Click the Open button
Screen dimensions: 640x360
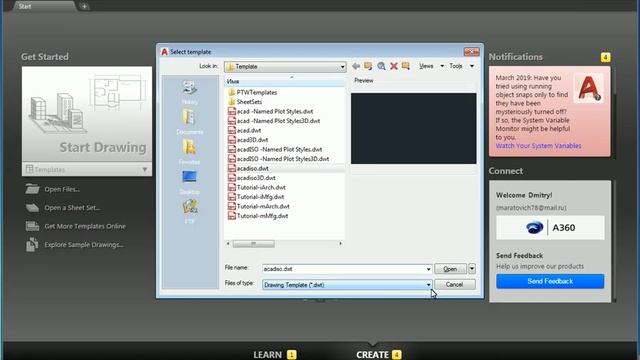pos(450,269)
